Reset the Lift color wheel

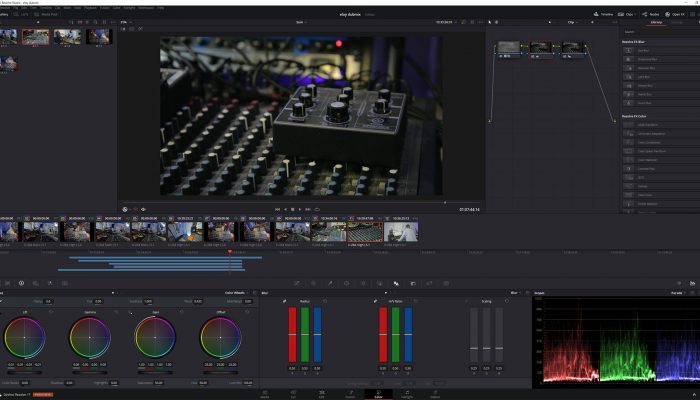[51, 312]
